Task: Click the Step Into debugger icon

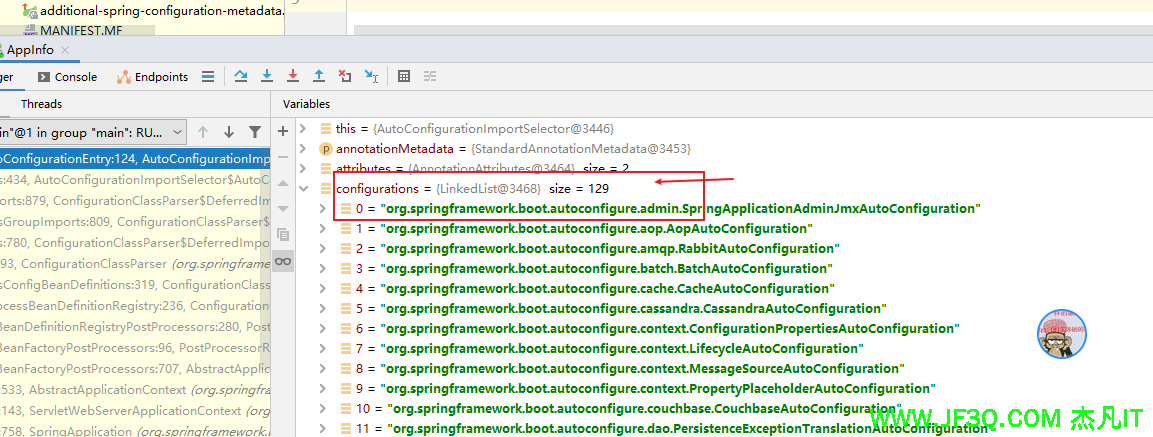Action: click(x=267, y=76)
